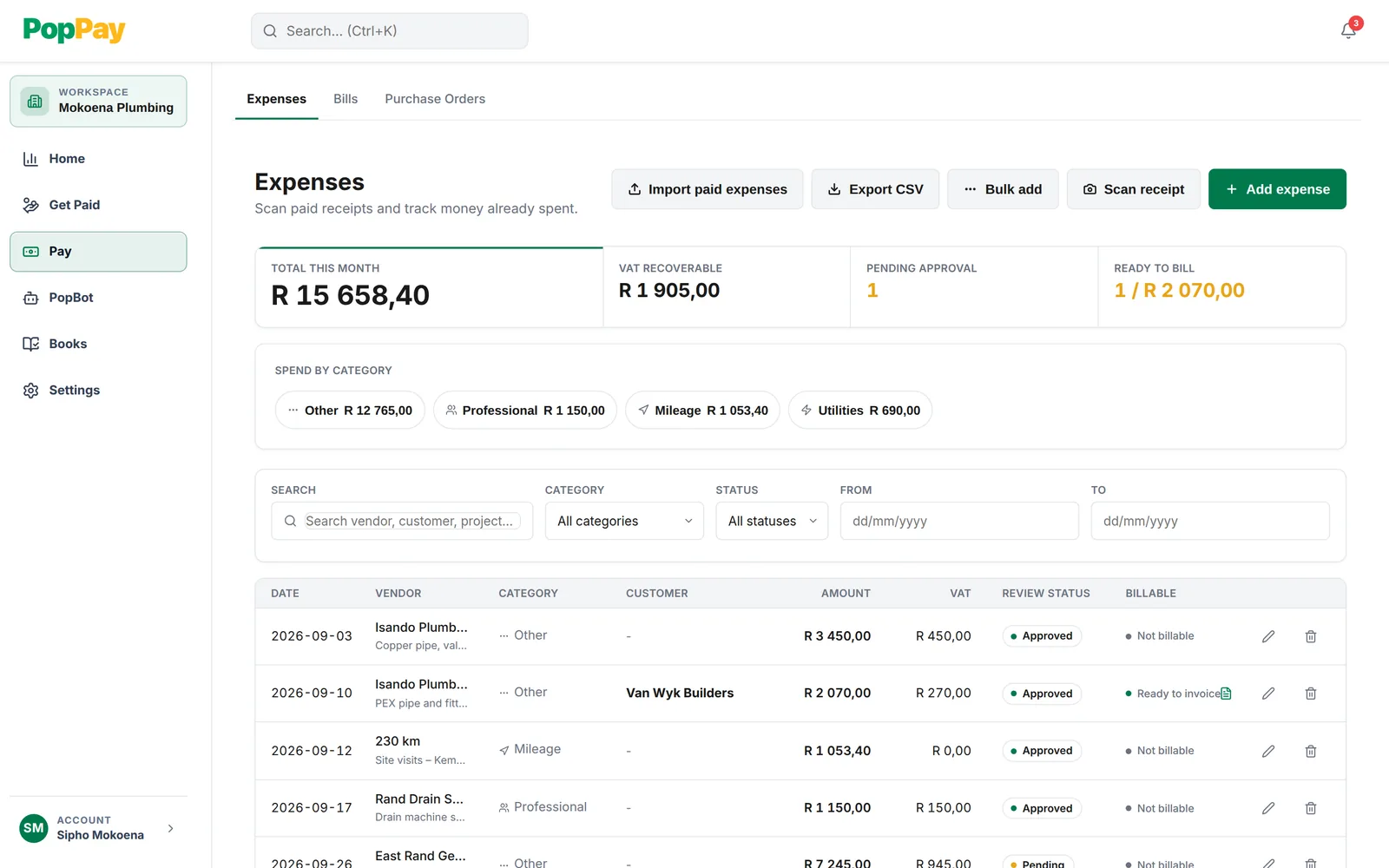Edit the 2026-09-03 Isando expense
Screen dimensions: 1389x868
pos(1268,636)
